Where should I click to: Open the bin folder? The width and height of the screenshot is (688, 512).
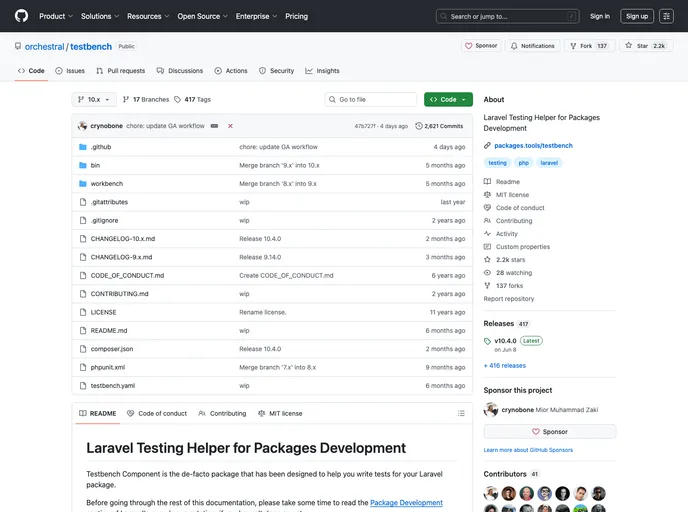pyautogui.click(x=95, y=165)
